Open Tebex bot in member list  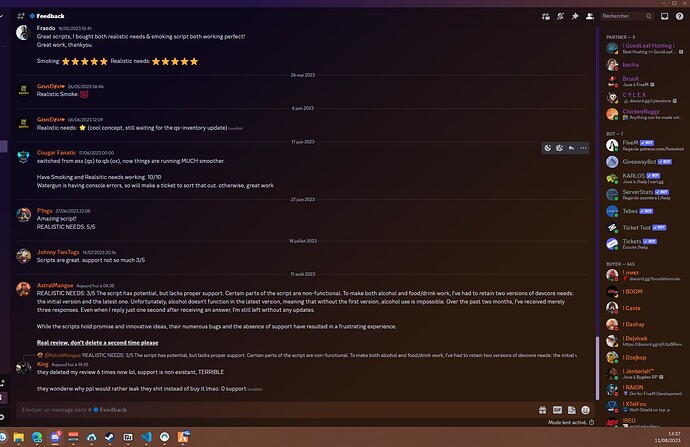pos(644,211)
